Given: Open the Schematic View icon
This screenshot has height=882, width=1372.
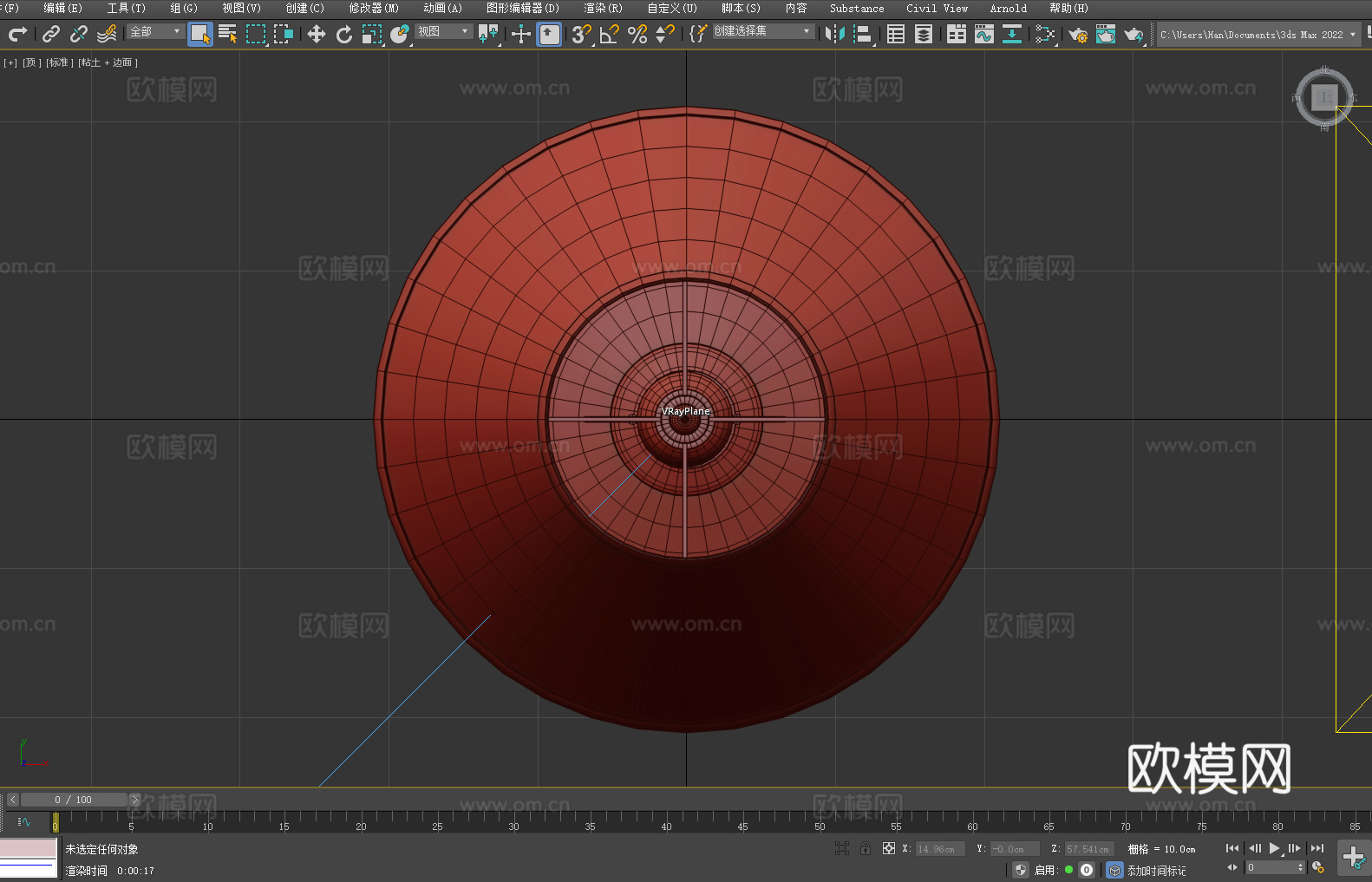Looking at the screenshot, I should tap(1045, 34).
